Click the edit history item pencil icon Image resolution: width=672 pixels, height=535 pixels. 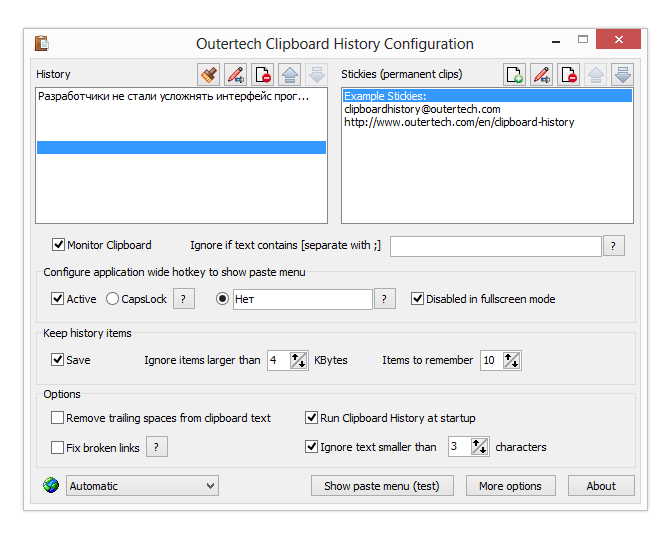coord(236,74)
